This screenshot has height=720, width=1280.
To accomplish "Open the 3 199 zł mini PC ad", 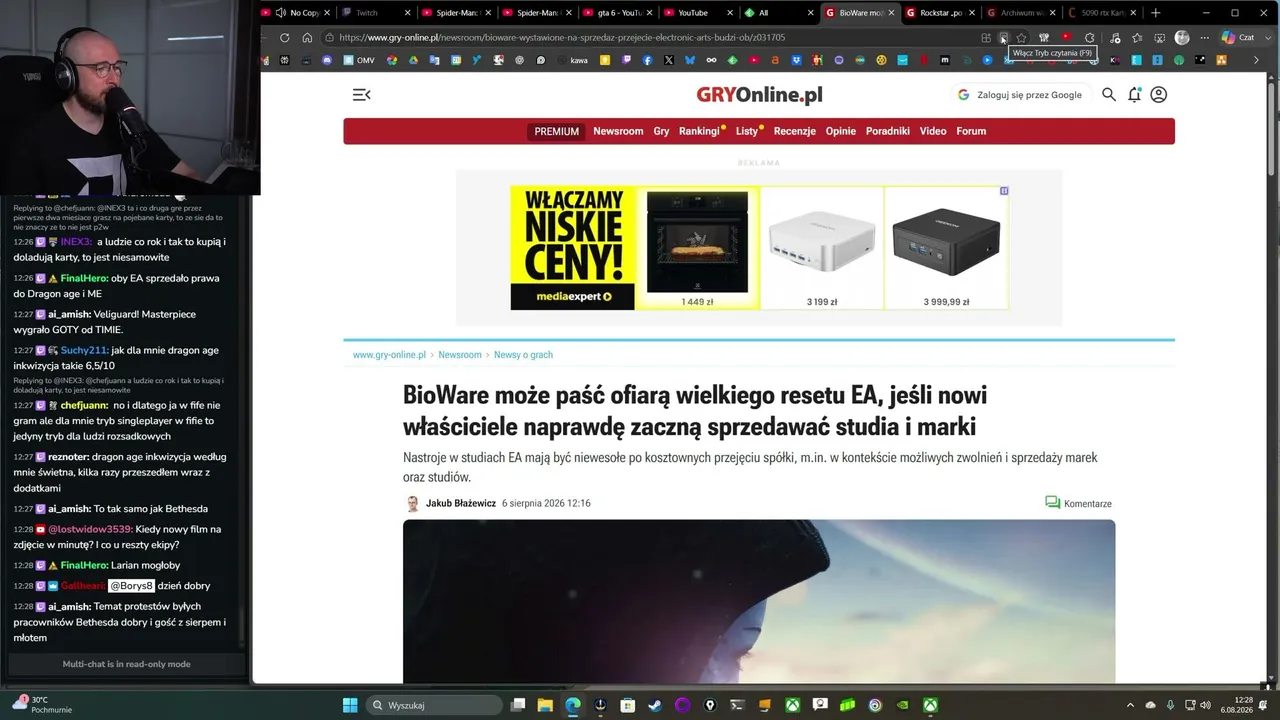I will point(822,248).
